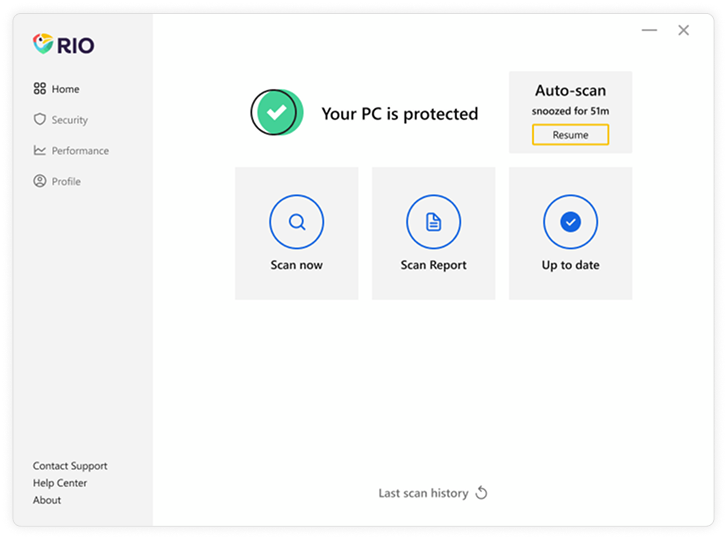727x540 pixels.
Task: Close the RIO window
Action: coord(683,30)
